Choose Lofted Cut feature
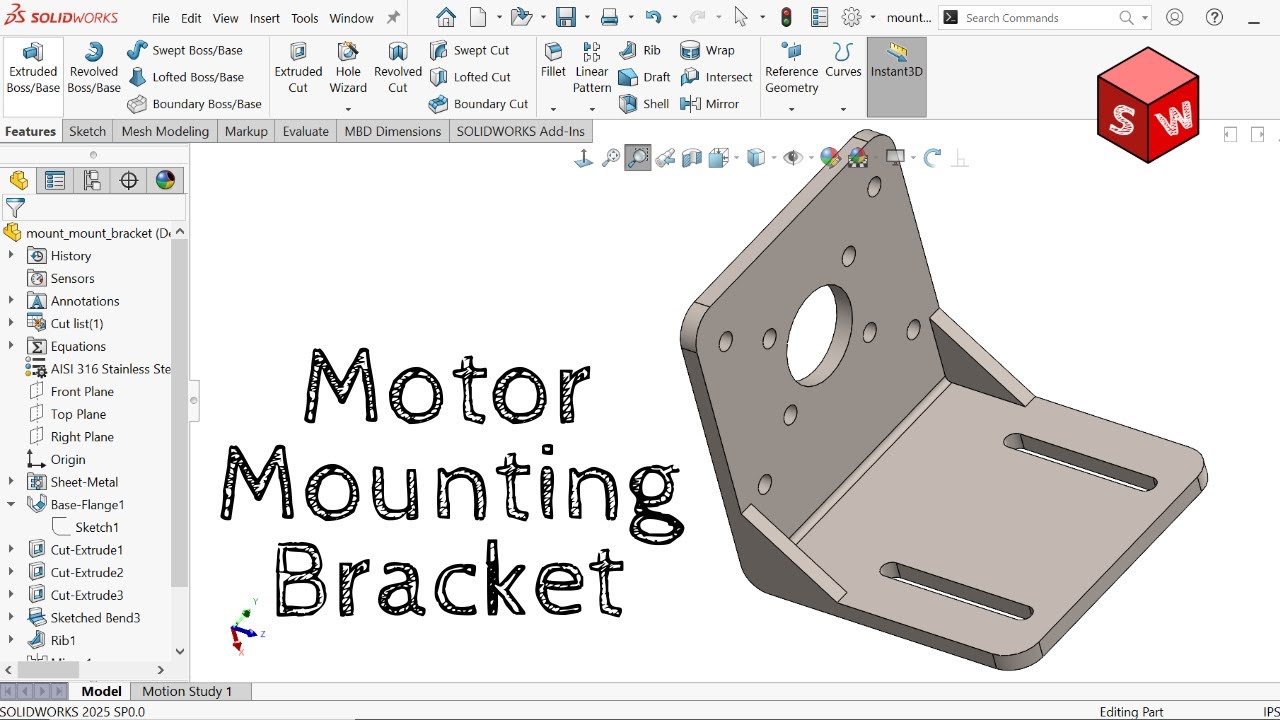Screen dimensions: 1280x720 coord(470,77)
